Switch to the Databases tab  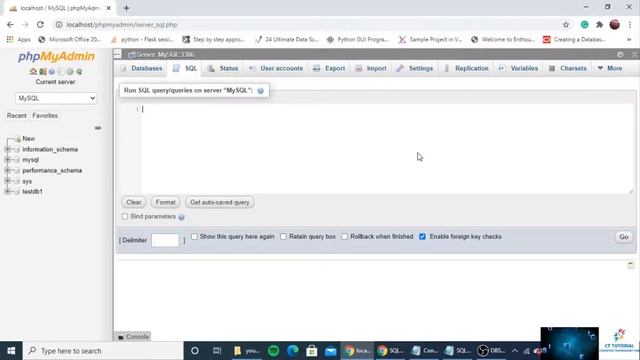[x=142, y=68]
